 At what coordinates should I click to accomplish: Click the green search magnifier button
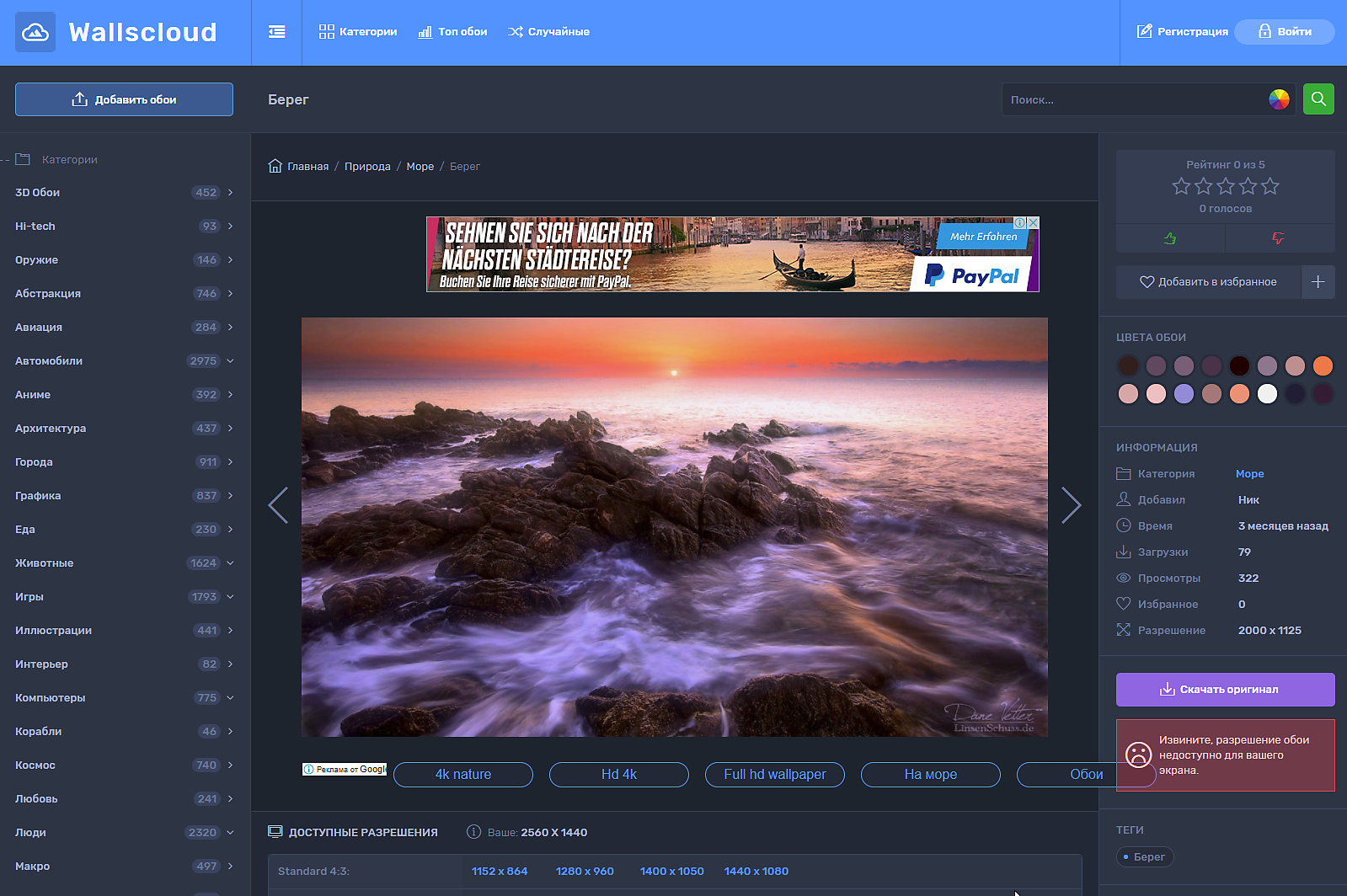1318,99
